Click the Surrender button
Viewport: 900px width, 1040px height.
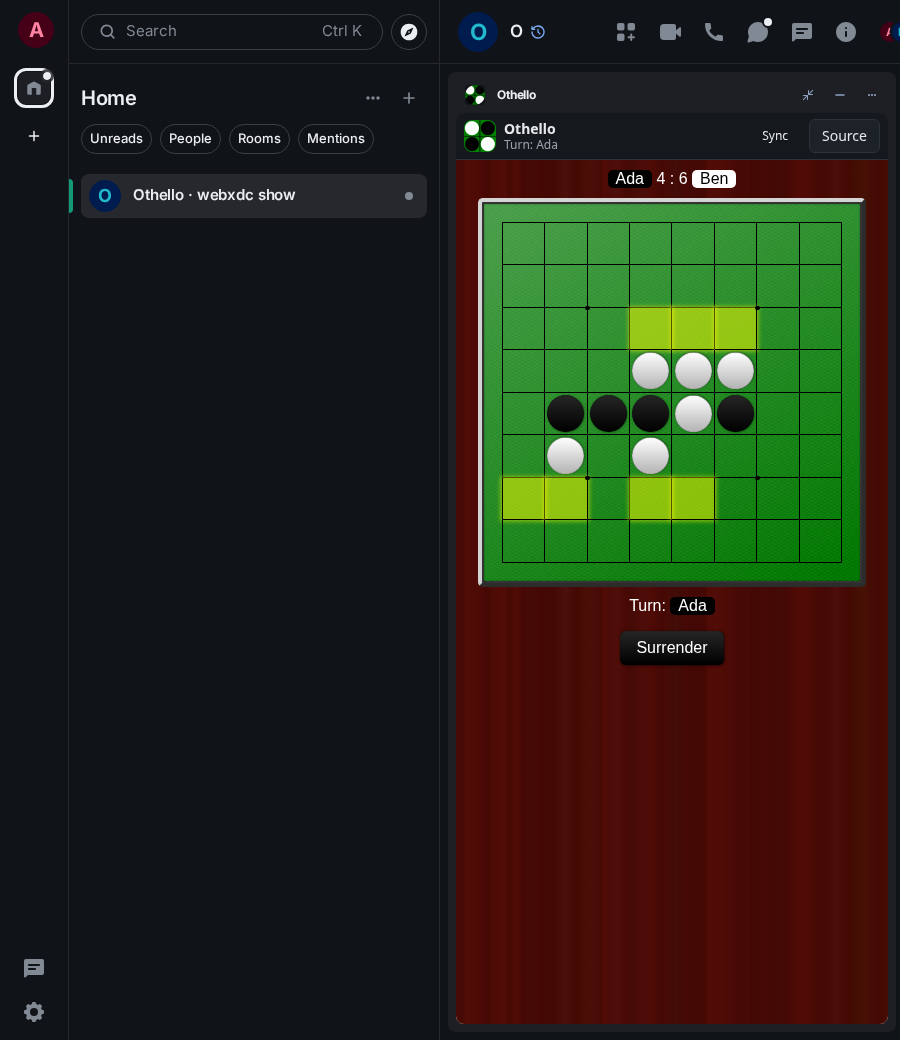click(671, 647)
